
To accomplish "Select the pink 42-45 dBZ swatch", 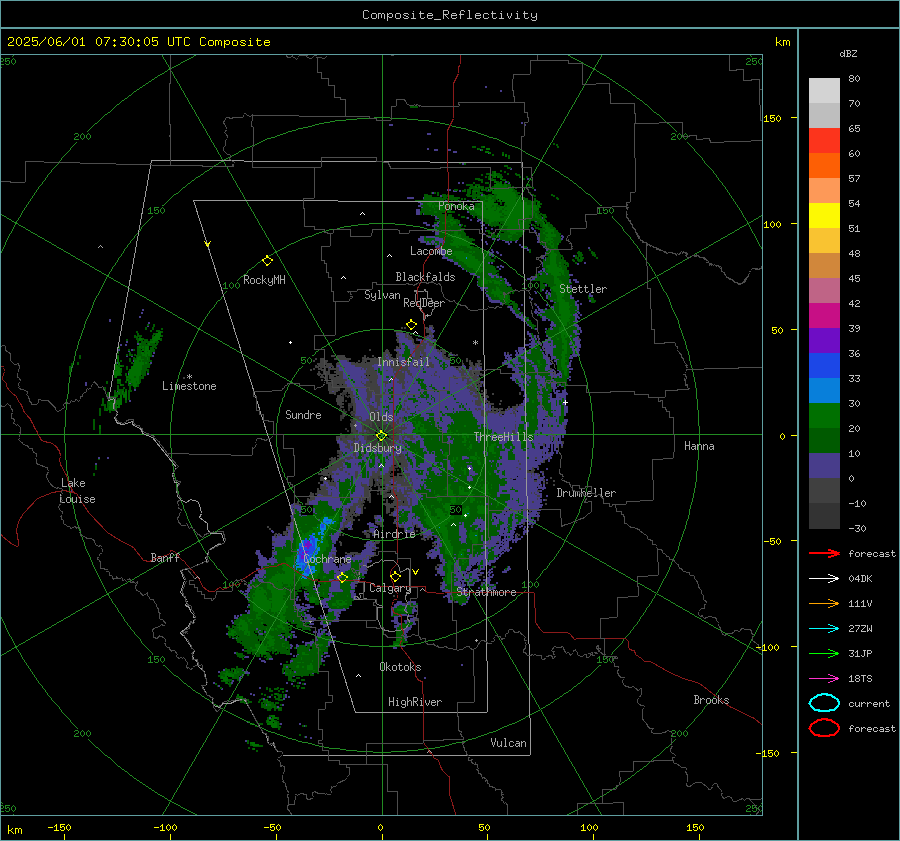I will click(x=824, y=290).
